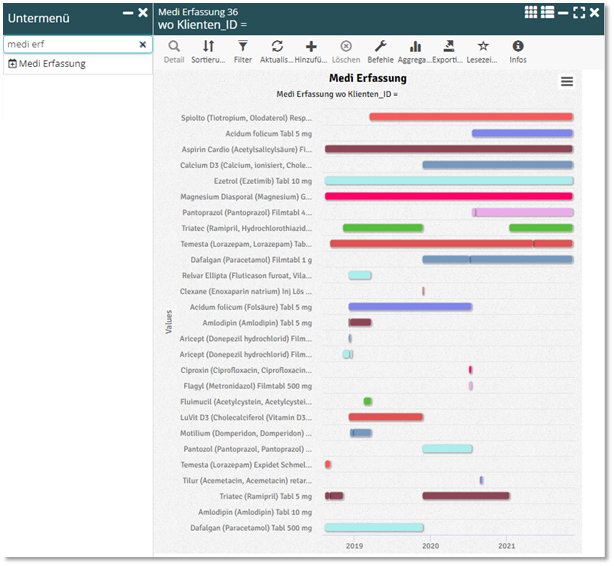614x566 pixels.
Task: Open the chart hamburger menu
Action: click(567, 82)
